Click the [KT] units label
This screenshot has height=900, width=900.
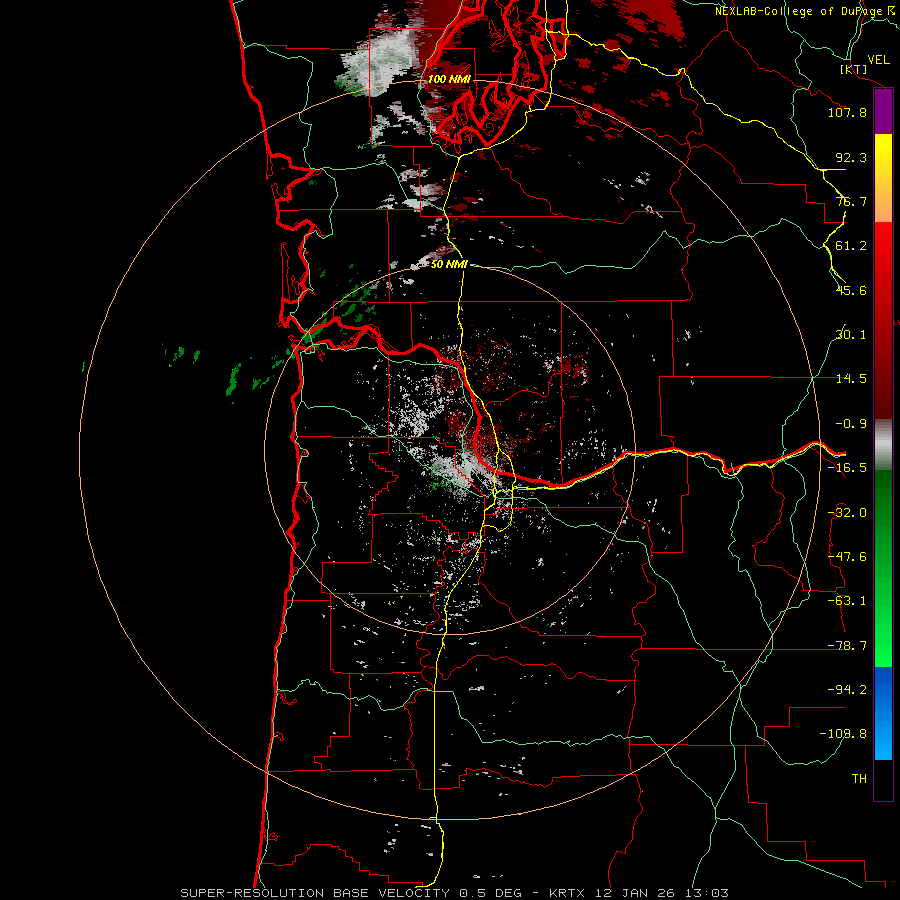[854, 70]
